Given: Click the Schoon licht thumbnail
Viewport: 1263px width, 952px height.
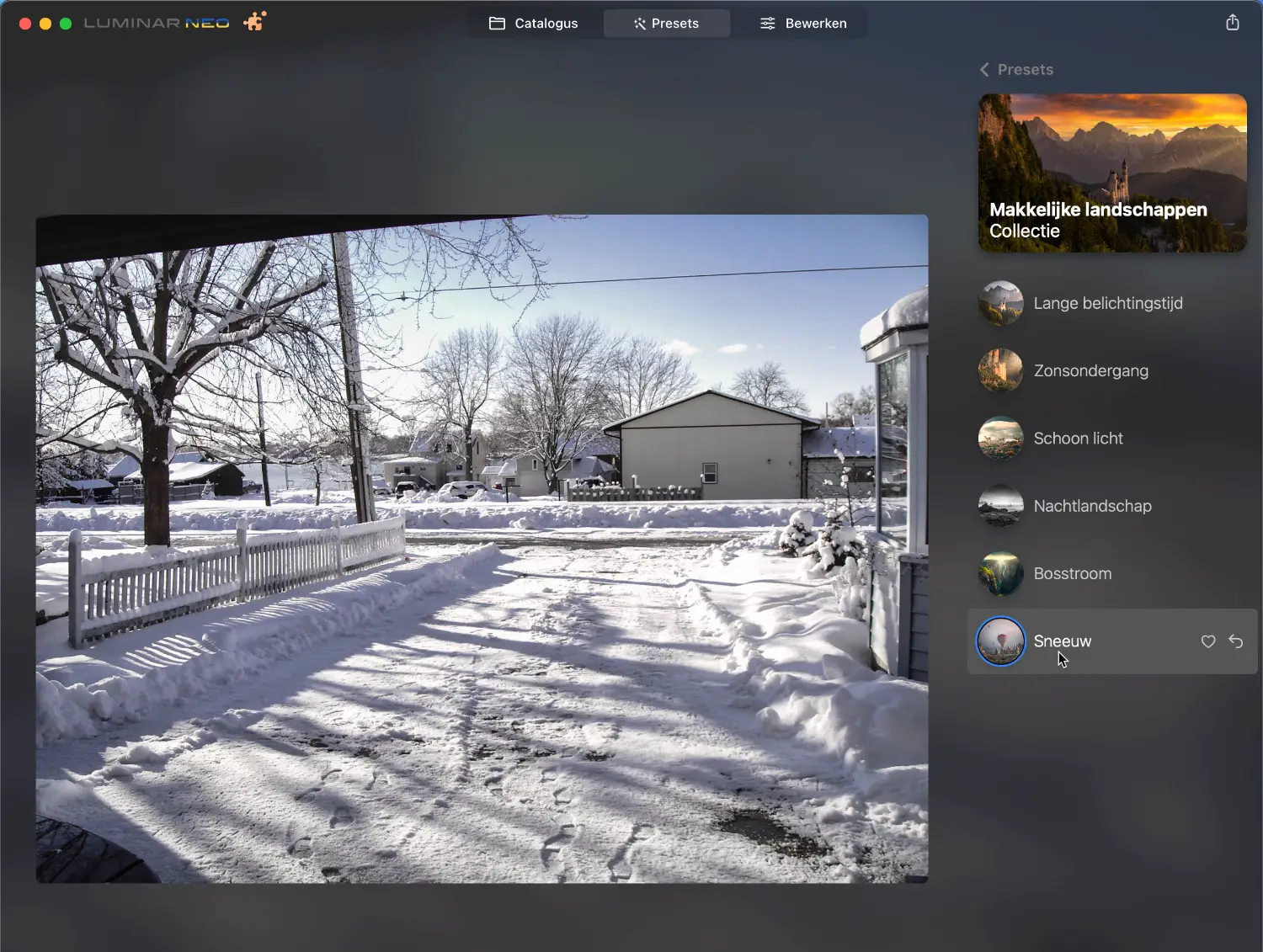Looking at the screenshot, I should pos(1001,439).
